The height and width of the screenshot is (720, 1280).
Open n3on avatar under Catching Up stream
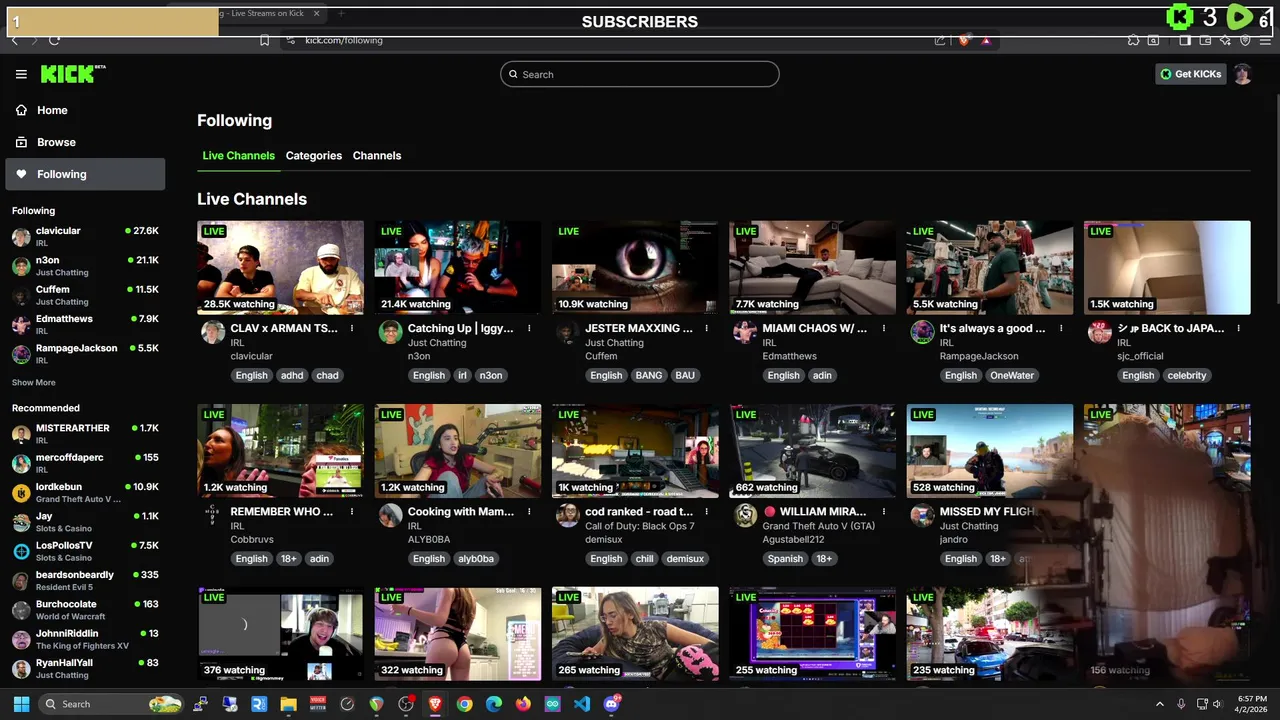(x=390, y=333)
